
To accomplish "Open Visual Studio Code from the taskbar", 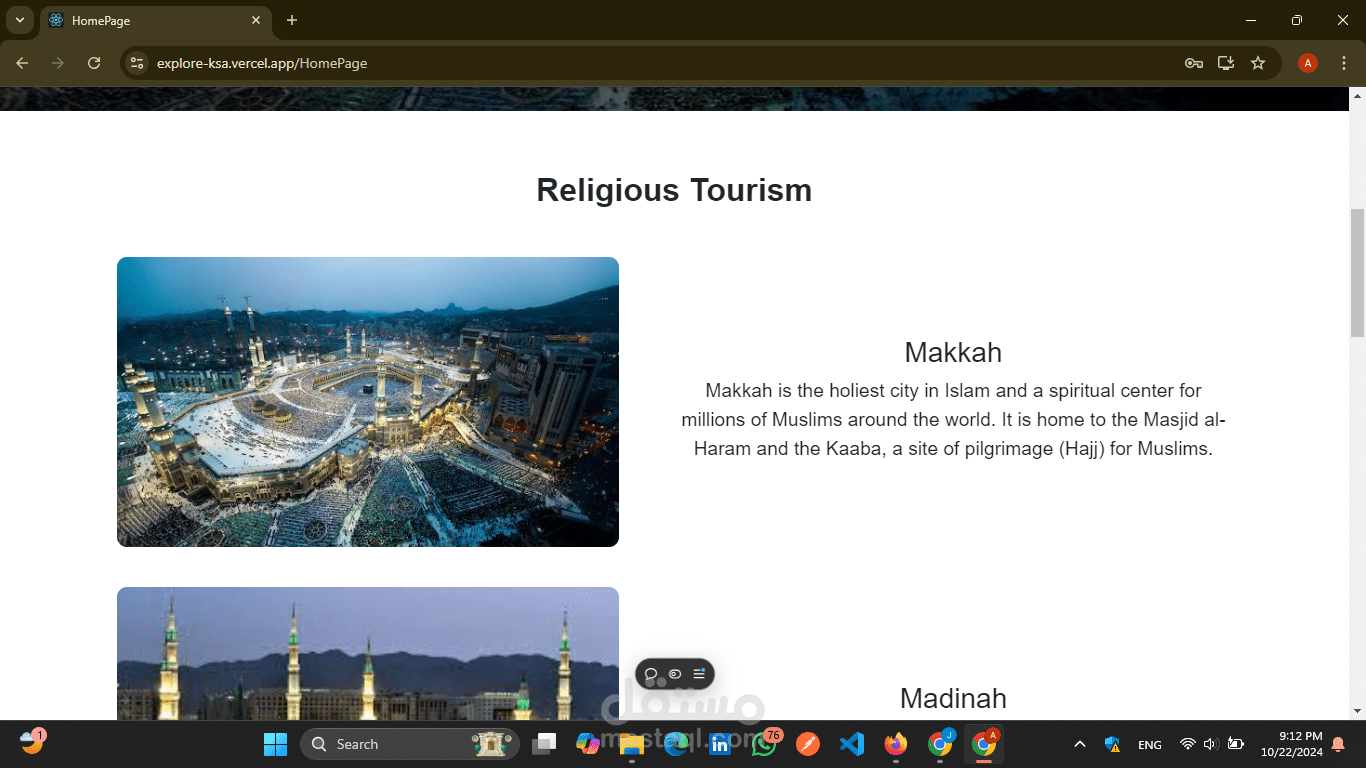I will click(x=852, y=744).
